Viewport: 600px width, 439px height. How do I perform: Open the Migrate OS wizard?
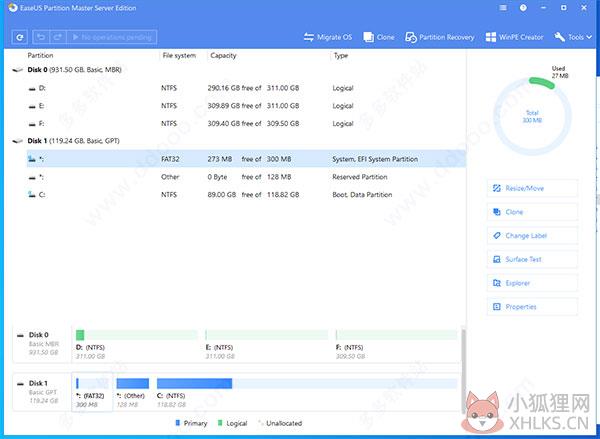pos(328,37)
